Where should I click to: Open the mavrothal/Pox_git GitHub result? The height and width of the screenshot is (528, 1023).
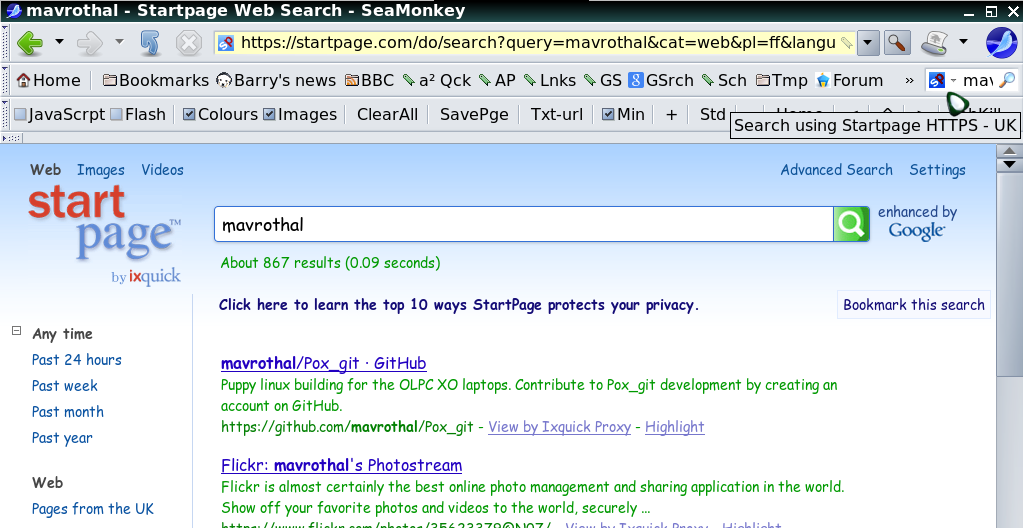click(x=324, y=363)
